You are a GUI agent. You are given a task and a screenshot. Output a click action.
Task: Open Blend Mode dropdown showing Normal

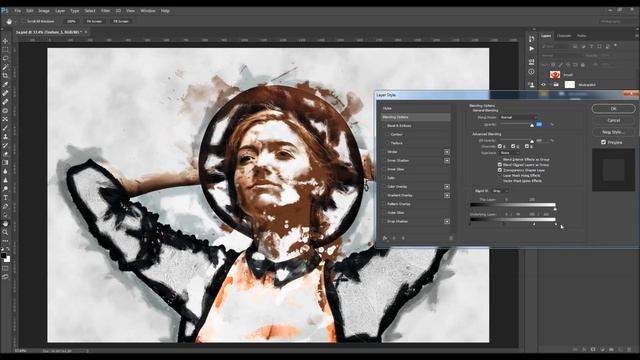[x=518, y=117]
